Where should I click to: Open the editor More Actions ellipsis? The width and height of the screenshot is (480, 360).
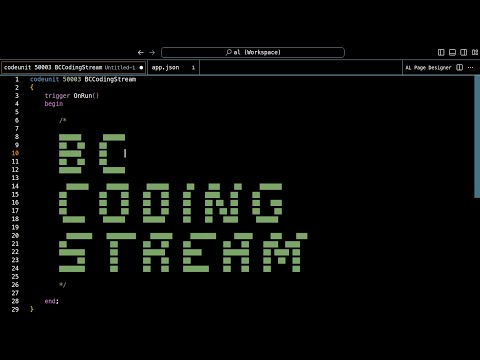pyautogui.click(x=470, y=68)
